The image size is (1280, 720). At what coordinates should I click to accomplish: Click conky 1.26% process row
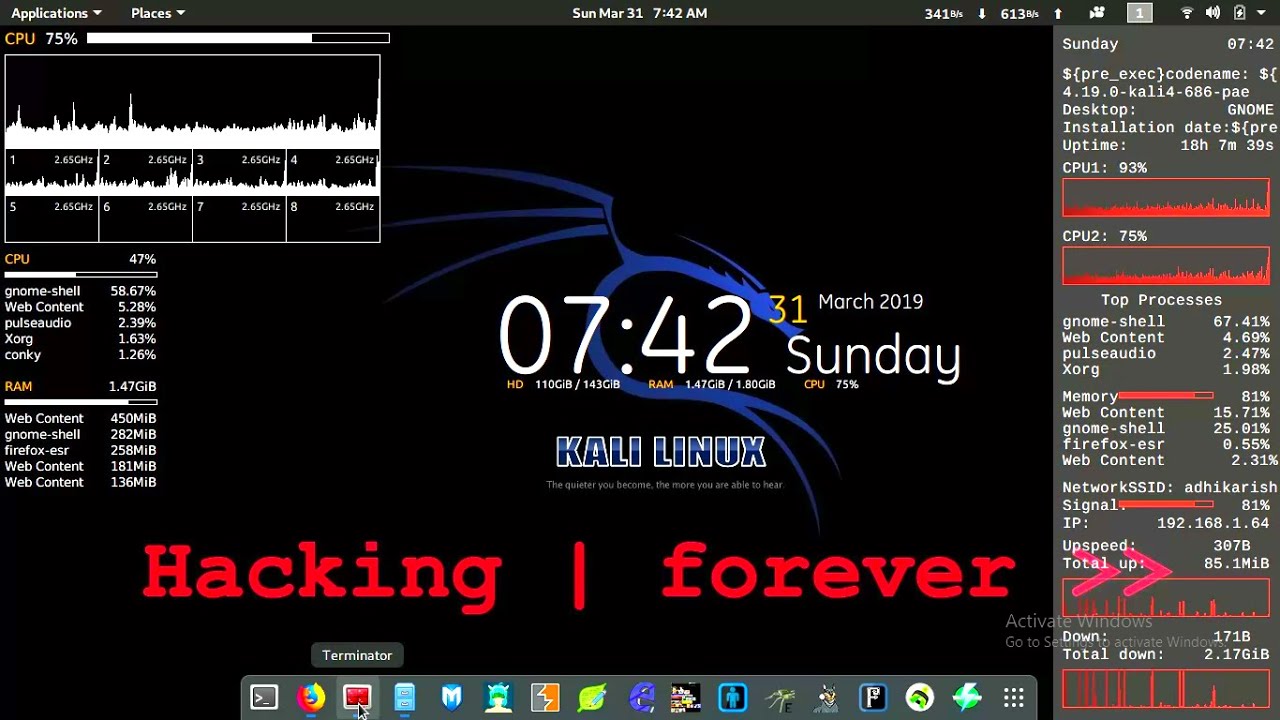(80, 355)
